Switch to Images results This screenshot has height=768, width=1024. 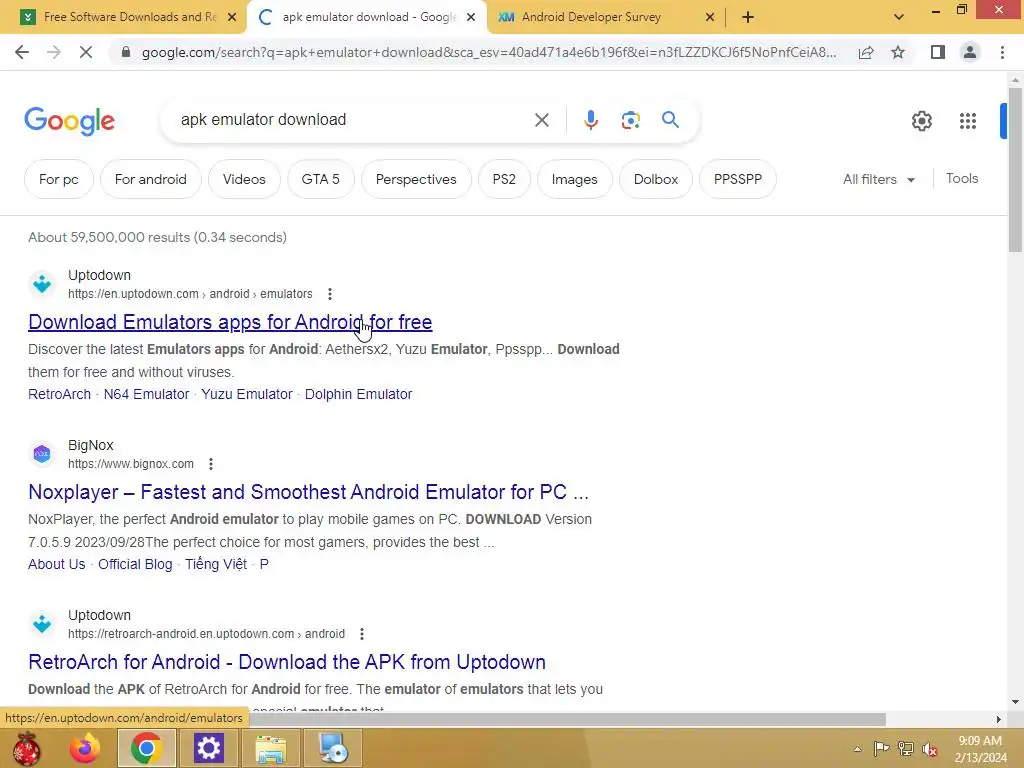[575, 179]
